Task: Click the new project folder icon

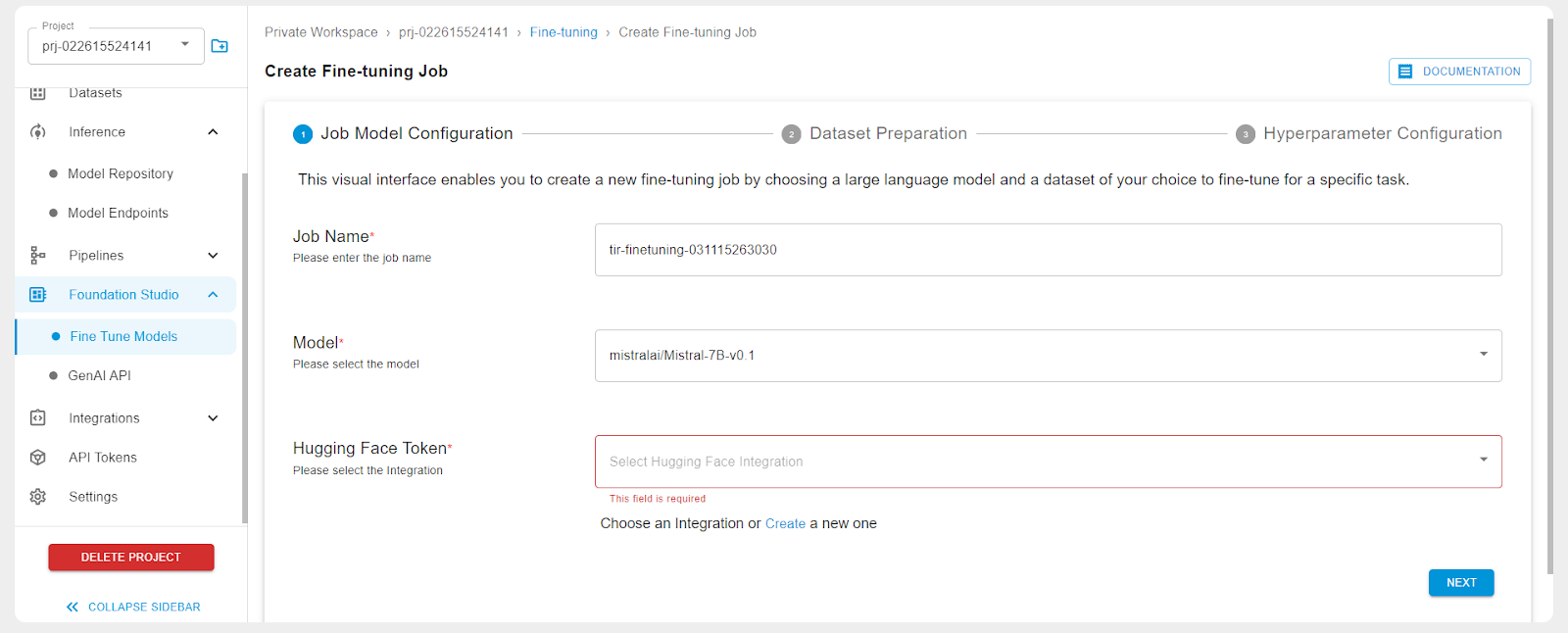Action: (x=220, y=46)
